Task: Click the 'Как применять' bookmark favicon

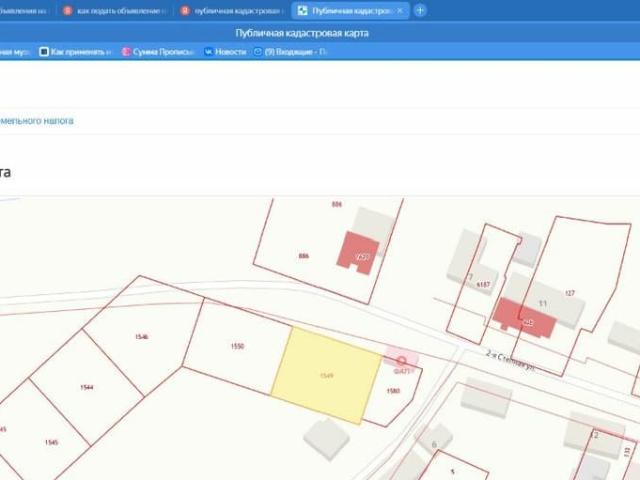Action: [44, 52]
